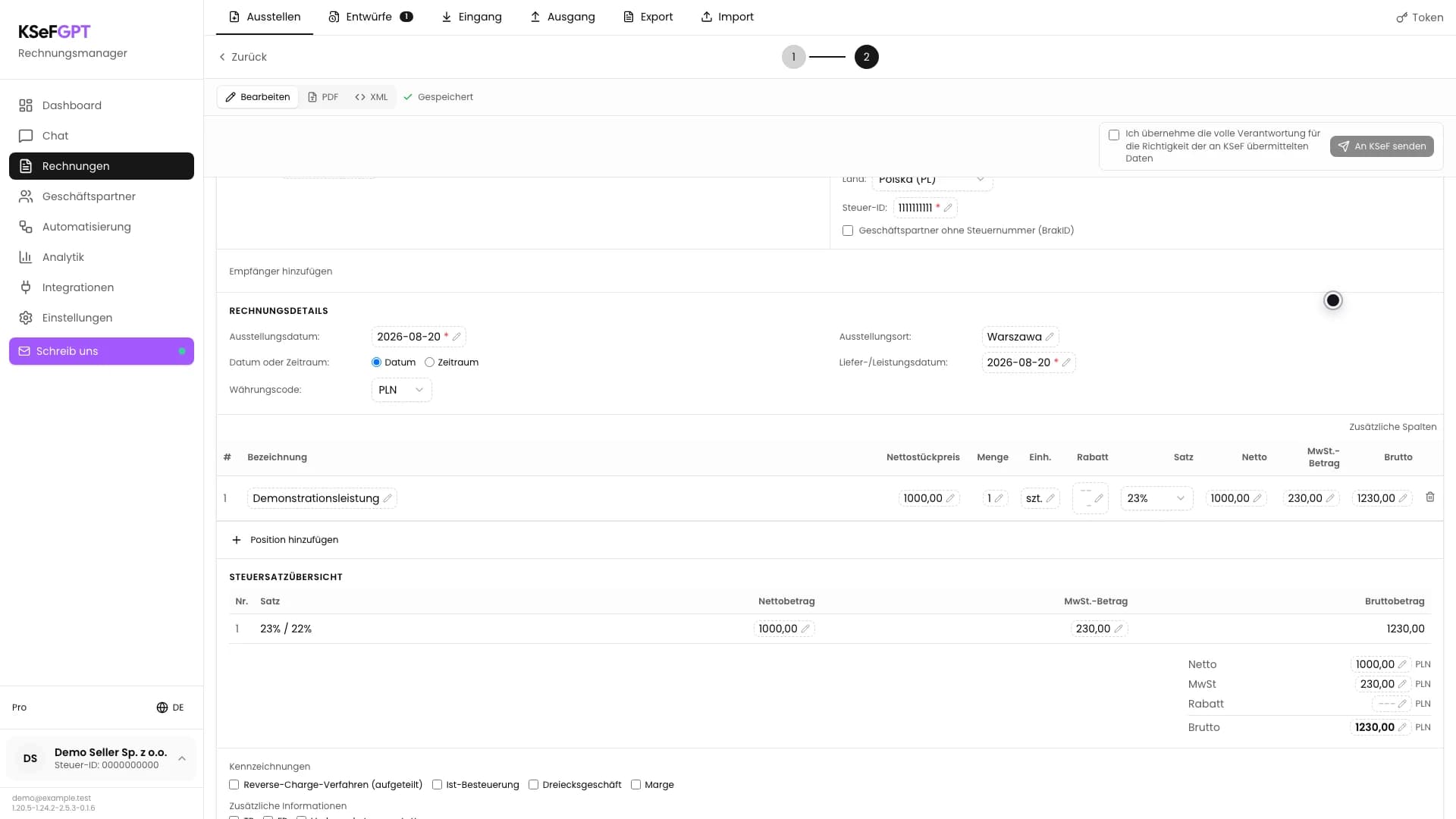The image size is (1456, 819).
Task: Click the globe language icon DE
Action: 162,708
